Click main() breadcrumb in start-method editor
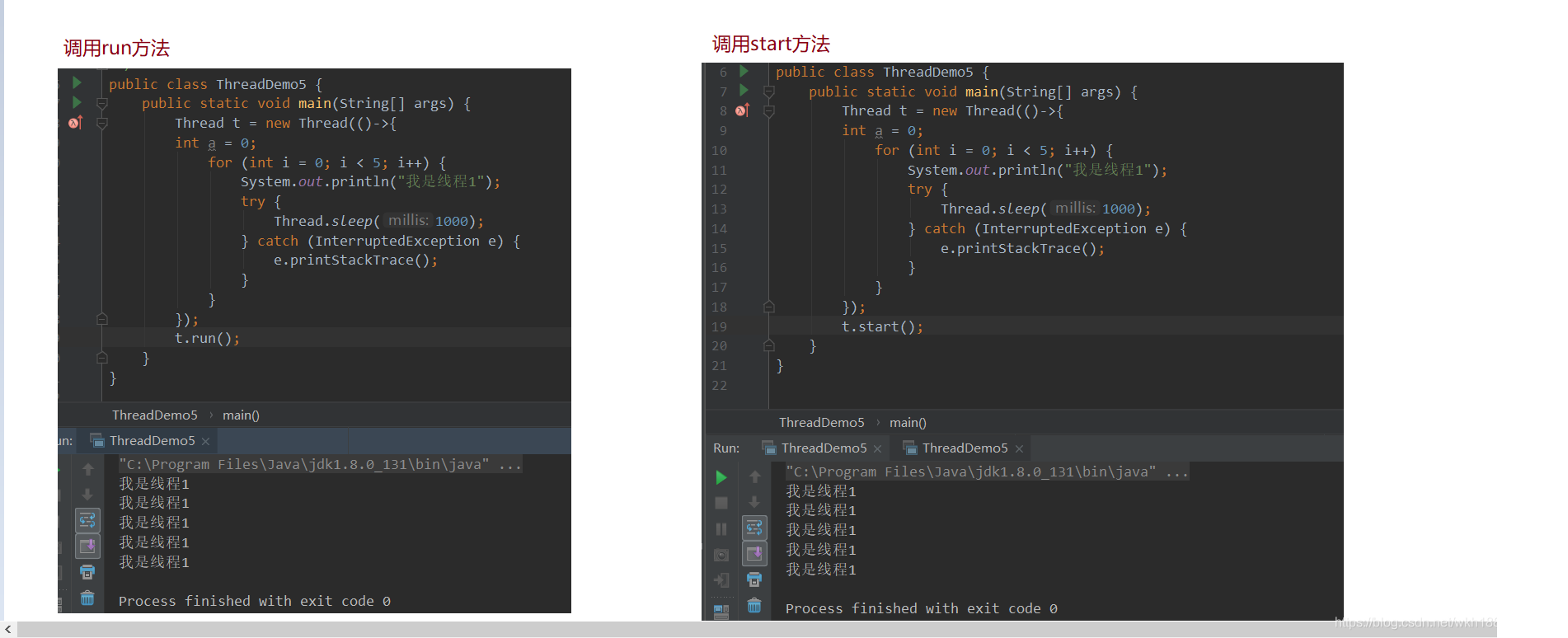Screen dimensions: 1568x638 908,423
